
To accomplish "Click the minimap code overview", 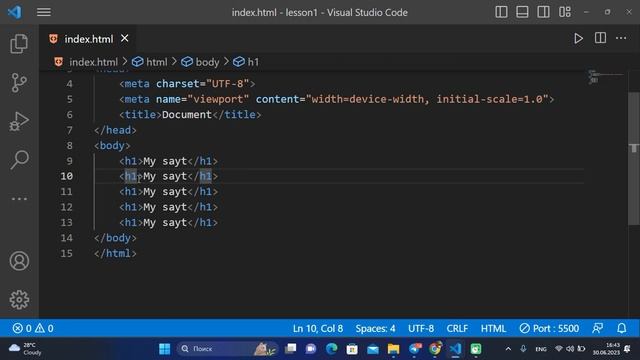I will click(606, 77).
